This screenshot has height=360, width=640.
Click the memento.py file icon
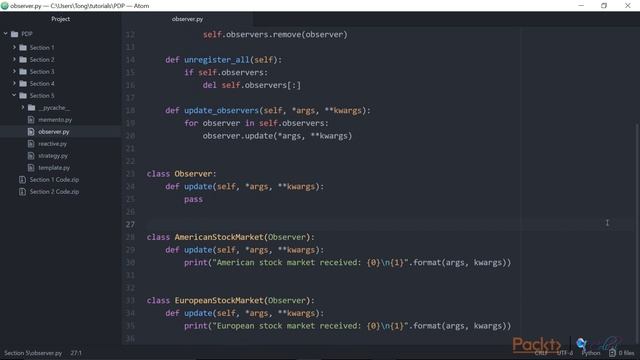[x=31, y=120]
